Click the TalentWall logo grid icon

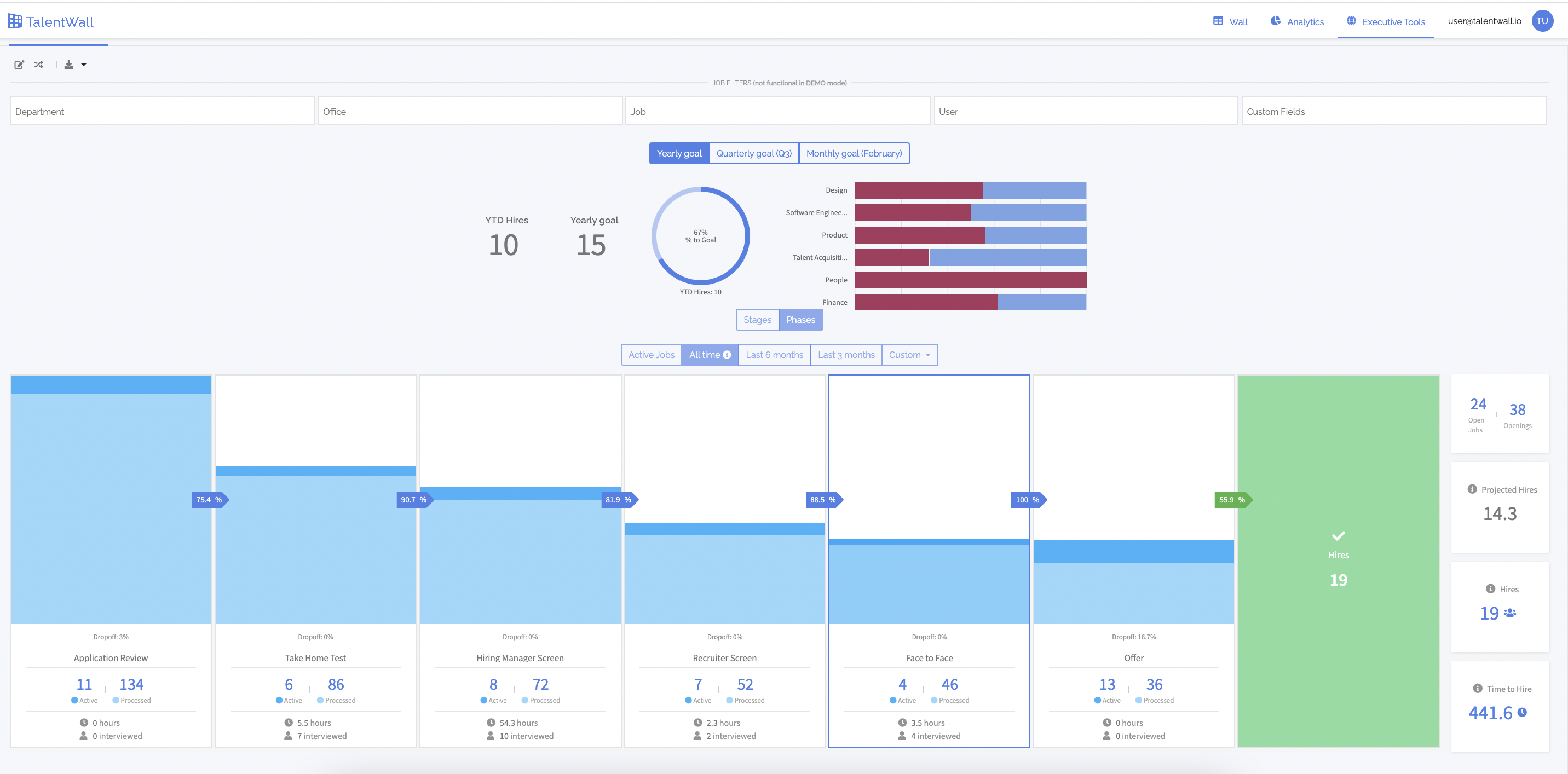point(15,21)
